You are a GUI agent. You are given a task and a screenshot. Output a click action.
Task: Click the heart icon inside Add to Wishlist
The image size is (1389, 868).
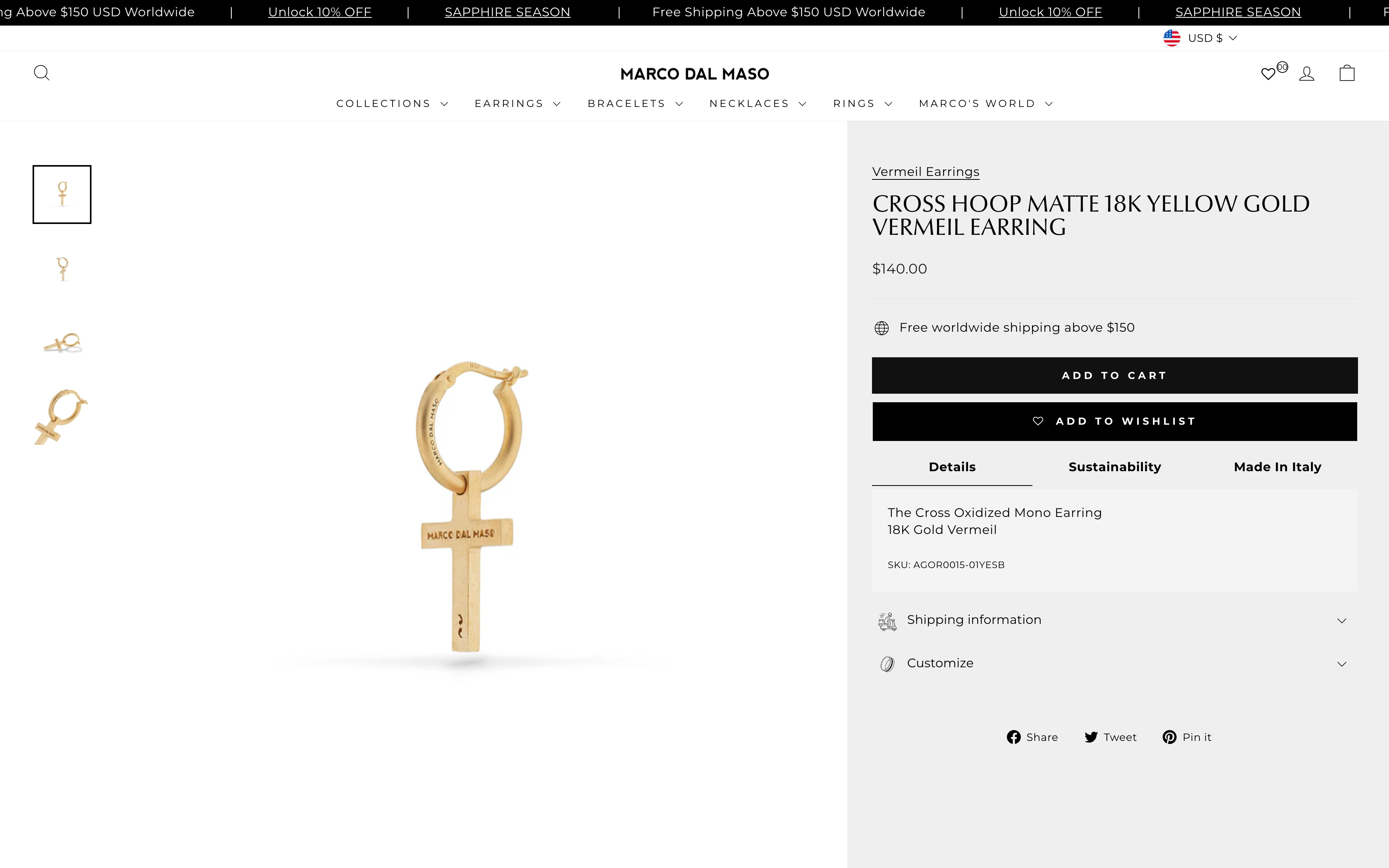[1038, 421]
